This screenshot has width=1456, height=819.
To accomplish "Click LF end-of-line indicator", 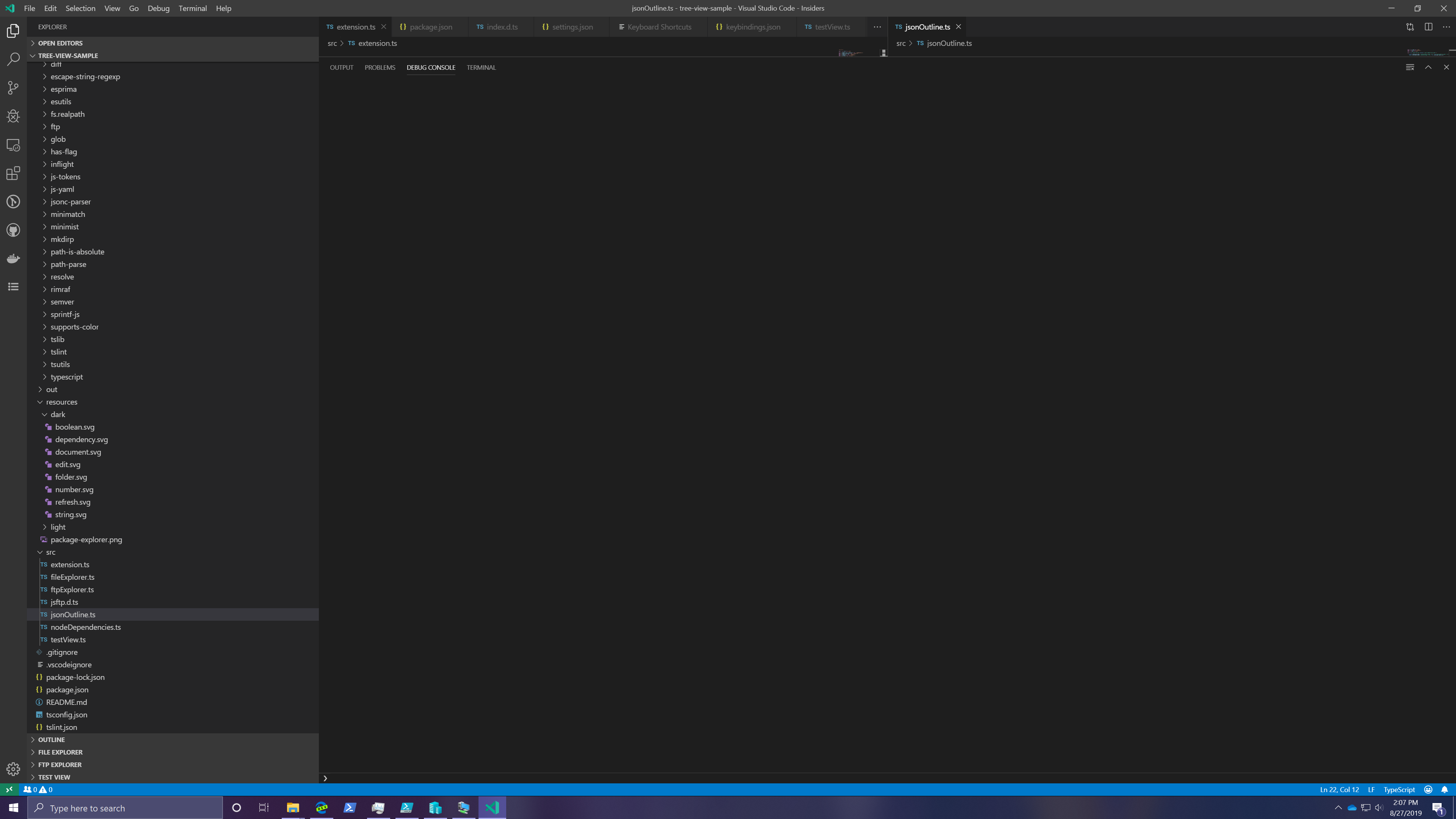I will (1371, 789).
